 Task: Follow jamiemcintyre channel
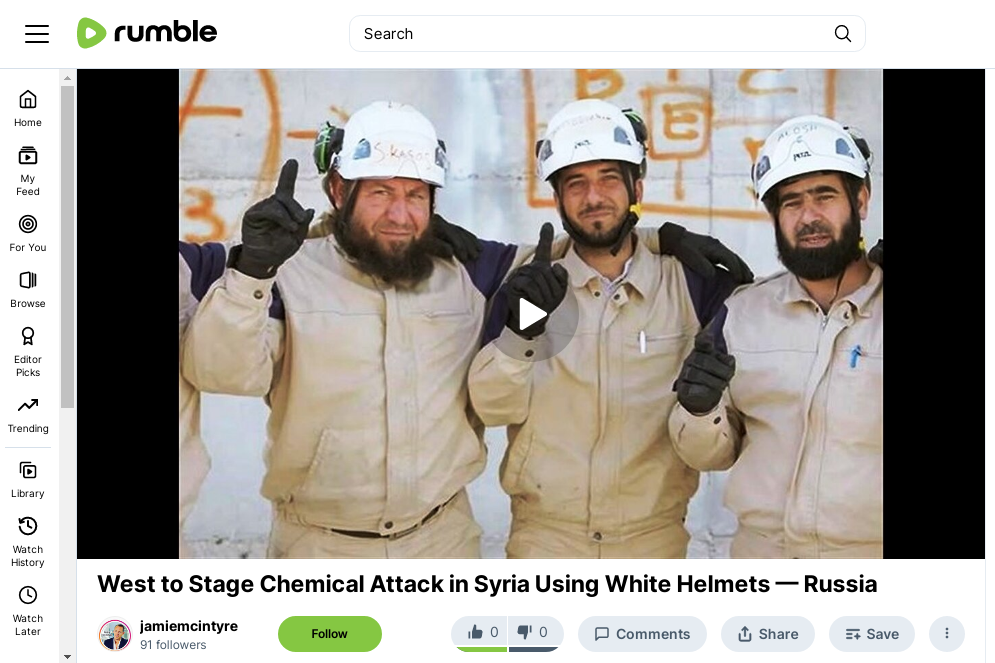click(330, 634)
